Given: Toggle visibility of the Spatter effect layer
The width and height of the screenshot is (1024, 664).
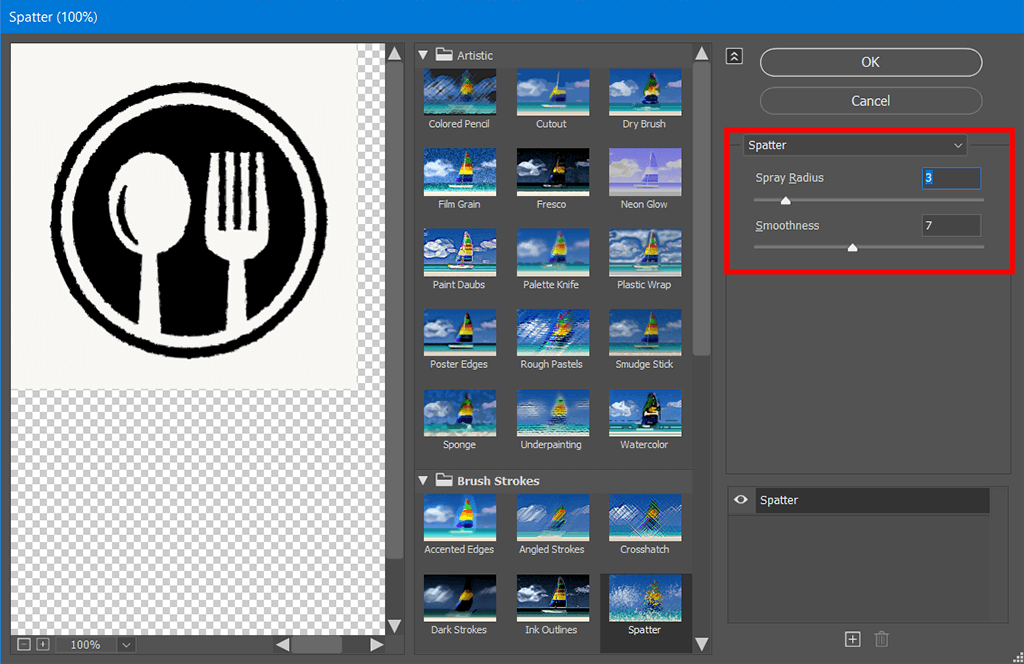Looking at the screenshot, I should pyautogui.click(x=741, y=499).
